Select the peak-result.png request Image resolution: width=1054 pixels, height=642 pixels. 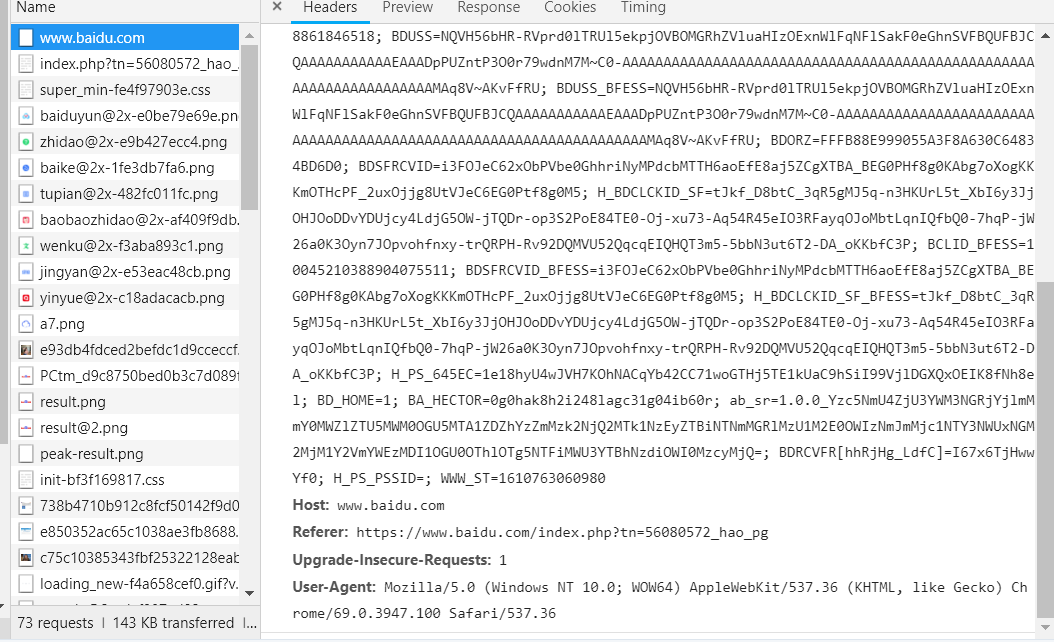pos(125,454)
